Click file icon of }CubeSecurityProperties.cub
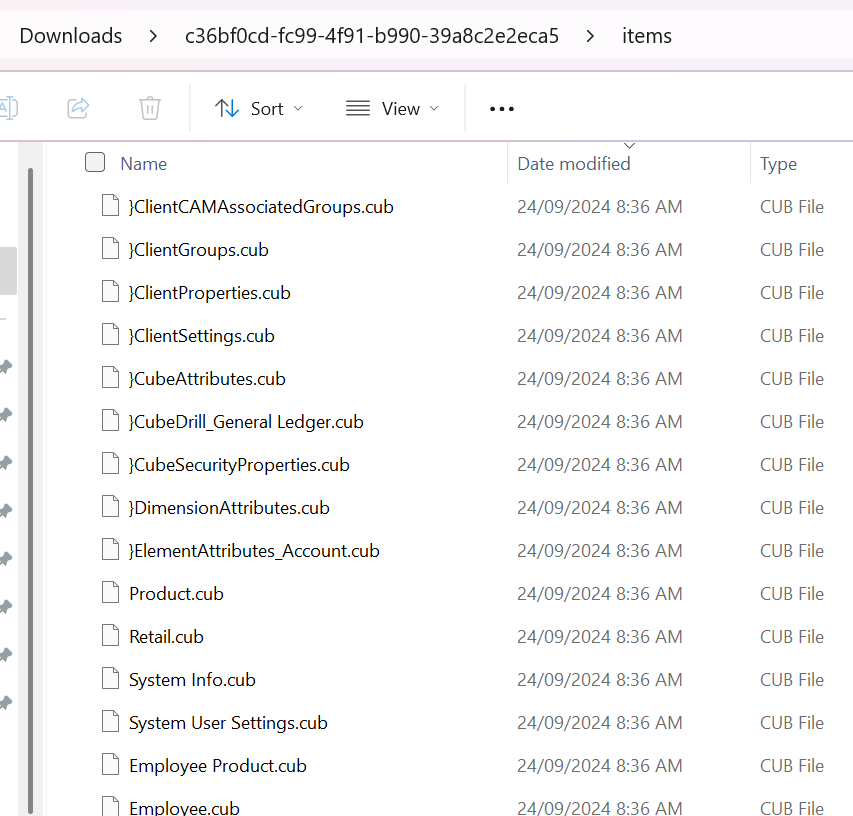Screen dimensions: 853x816 click(x=110, y=463)
